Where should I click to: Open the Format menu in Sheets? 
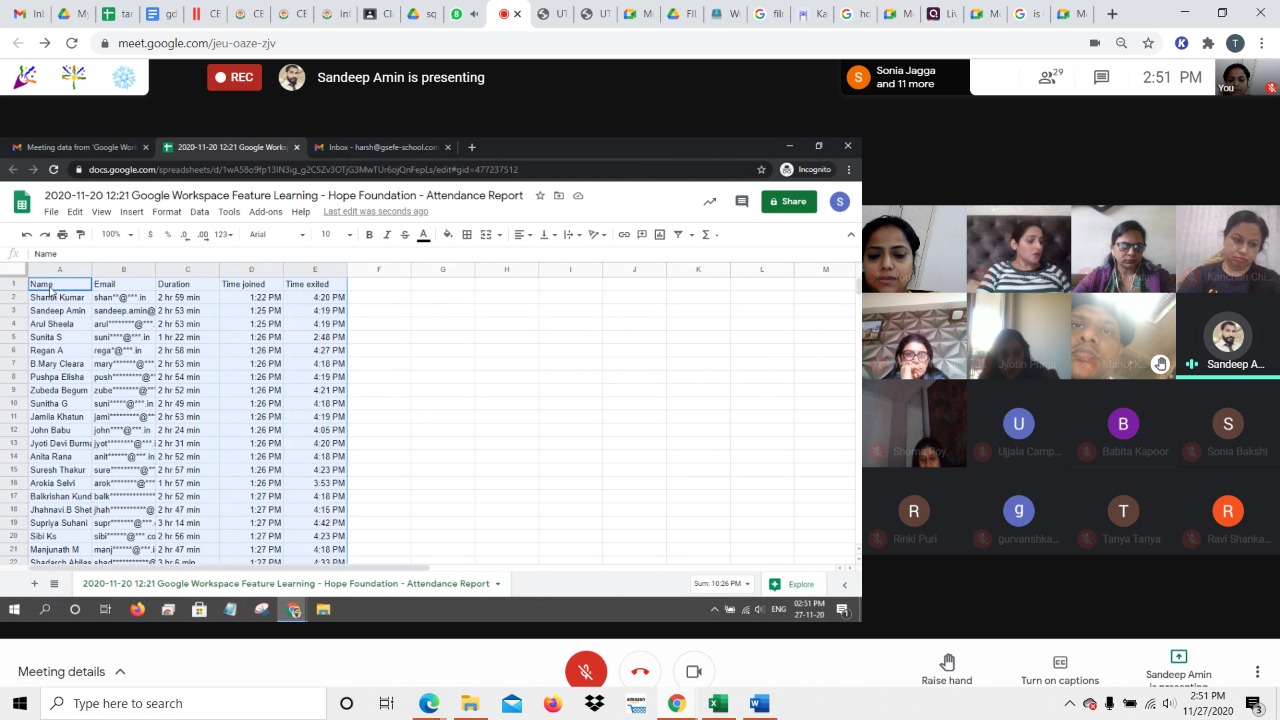point(167,212)
